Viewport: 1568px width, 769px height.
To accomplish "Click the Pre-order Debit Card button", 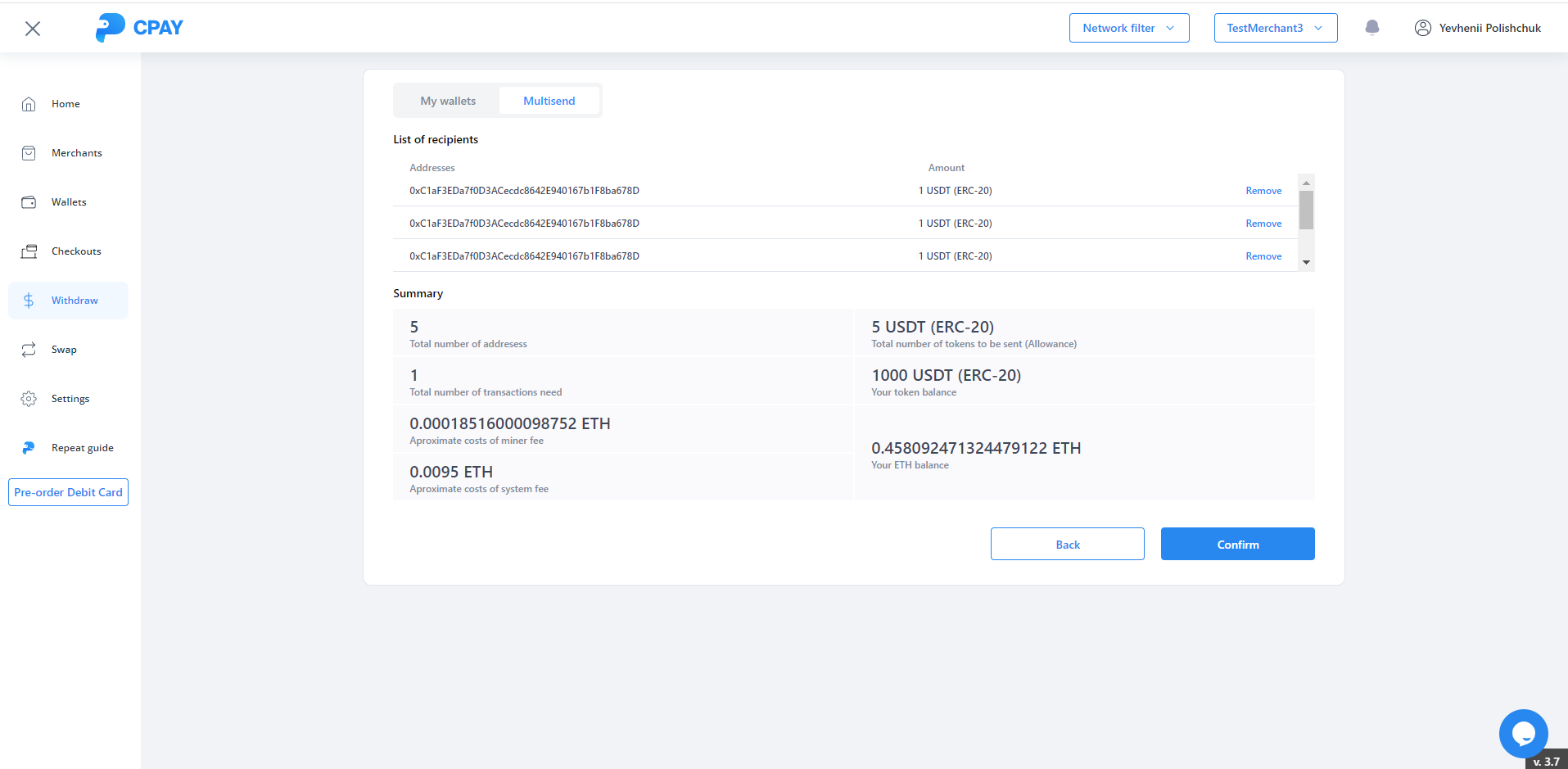I will [x=68, y=492].
